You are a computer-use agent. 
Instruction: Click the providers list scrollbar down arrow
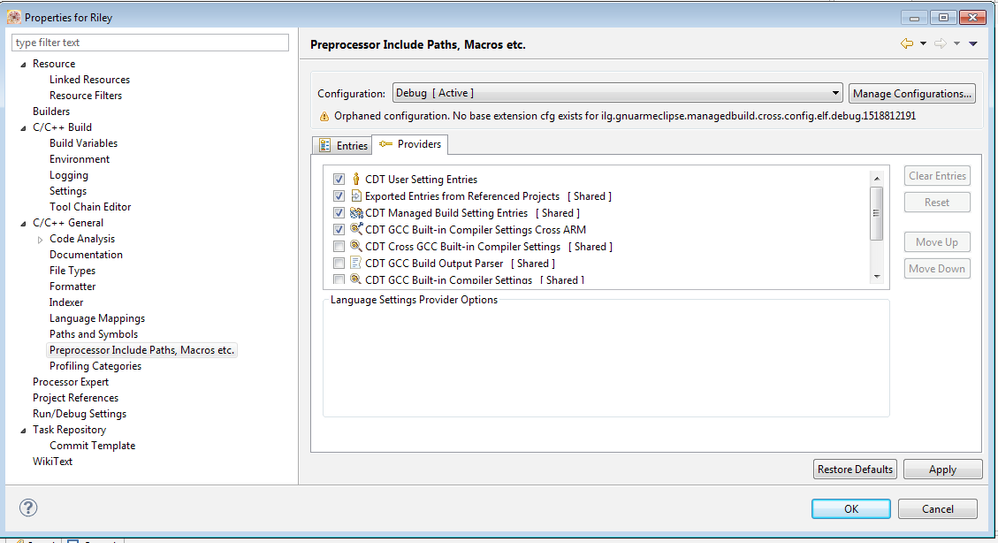877,276
